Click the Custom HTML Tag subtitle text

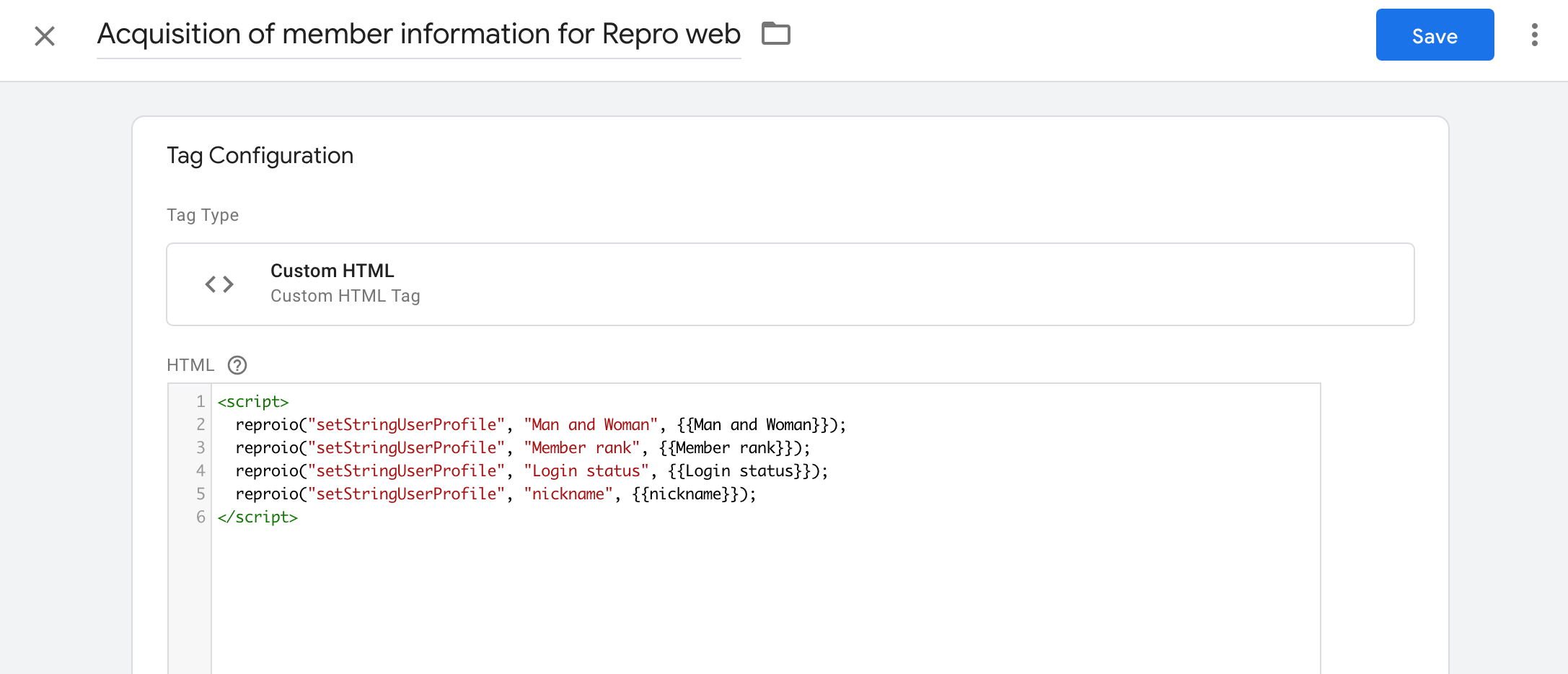click(x=345, y=296)
